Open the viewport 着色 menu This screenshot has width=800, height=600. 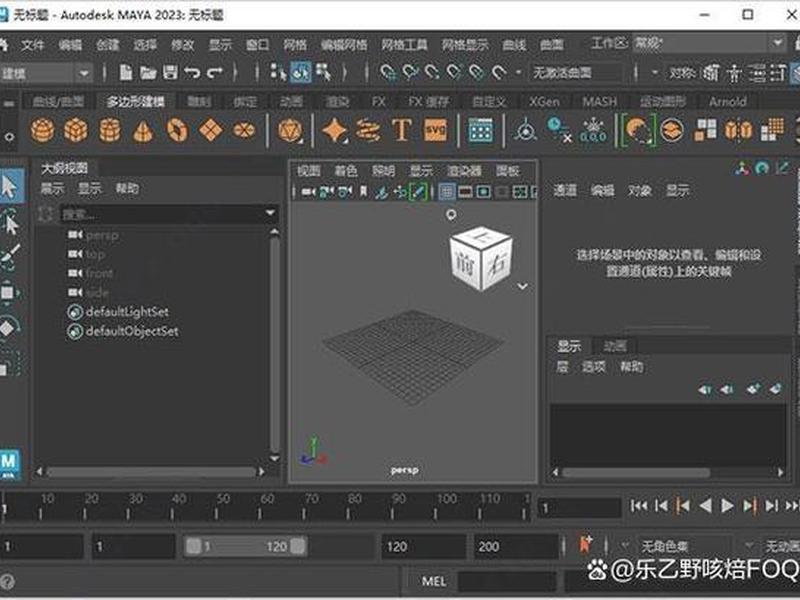pyautogui.click(x=345, y=171)
